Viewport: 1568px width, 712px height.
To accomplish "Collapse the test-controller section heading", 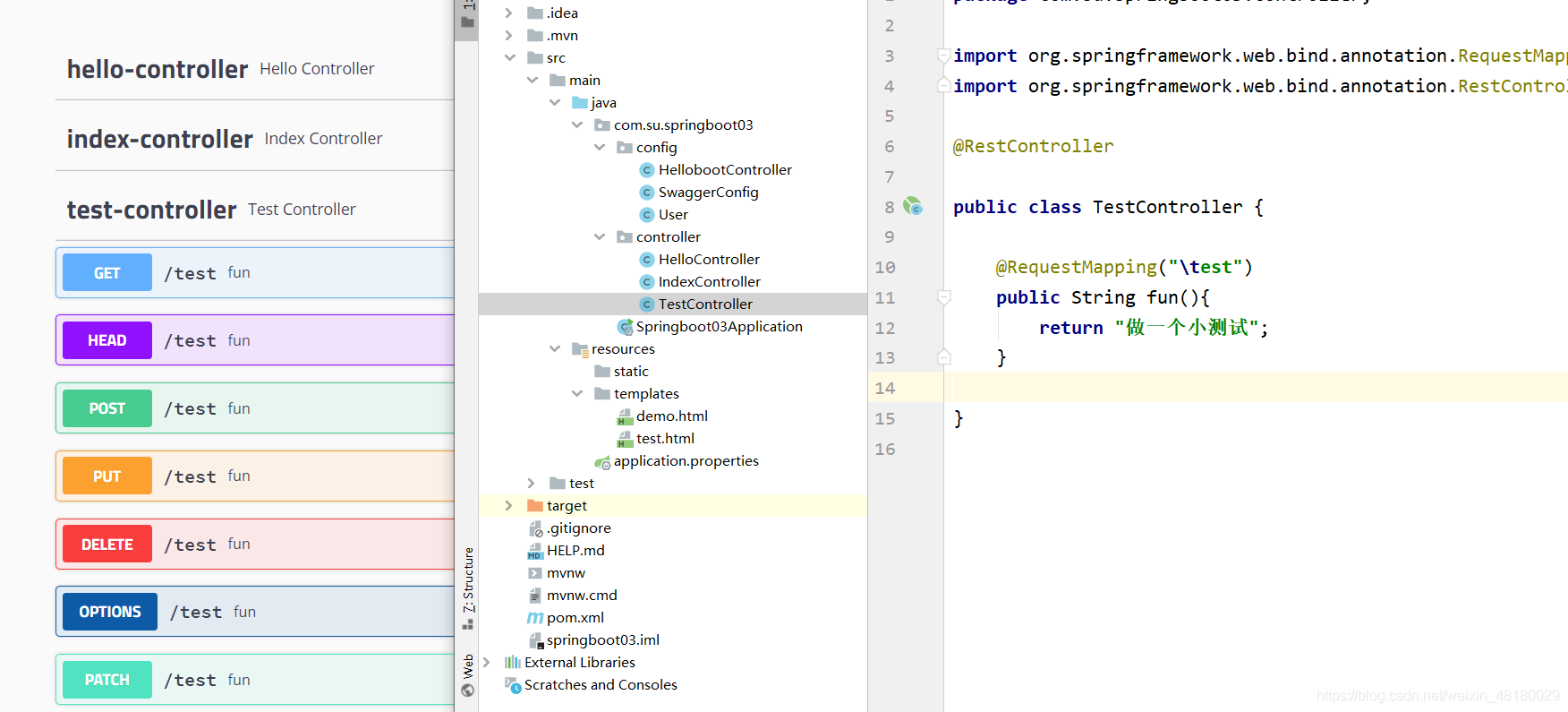I will (x=152, y=210).
